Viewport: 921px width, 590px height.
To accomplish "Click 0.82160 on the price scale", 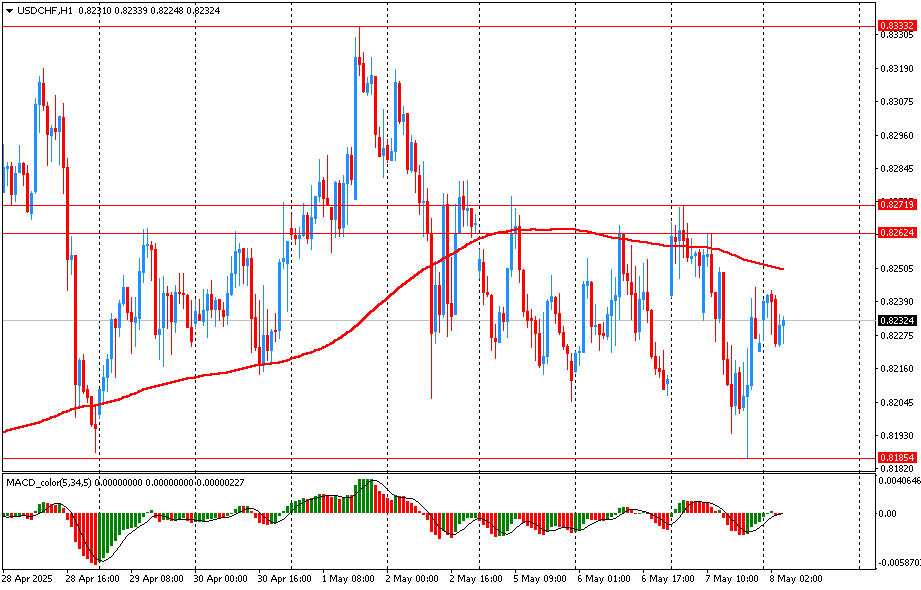I will (896, 369).
